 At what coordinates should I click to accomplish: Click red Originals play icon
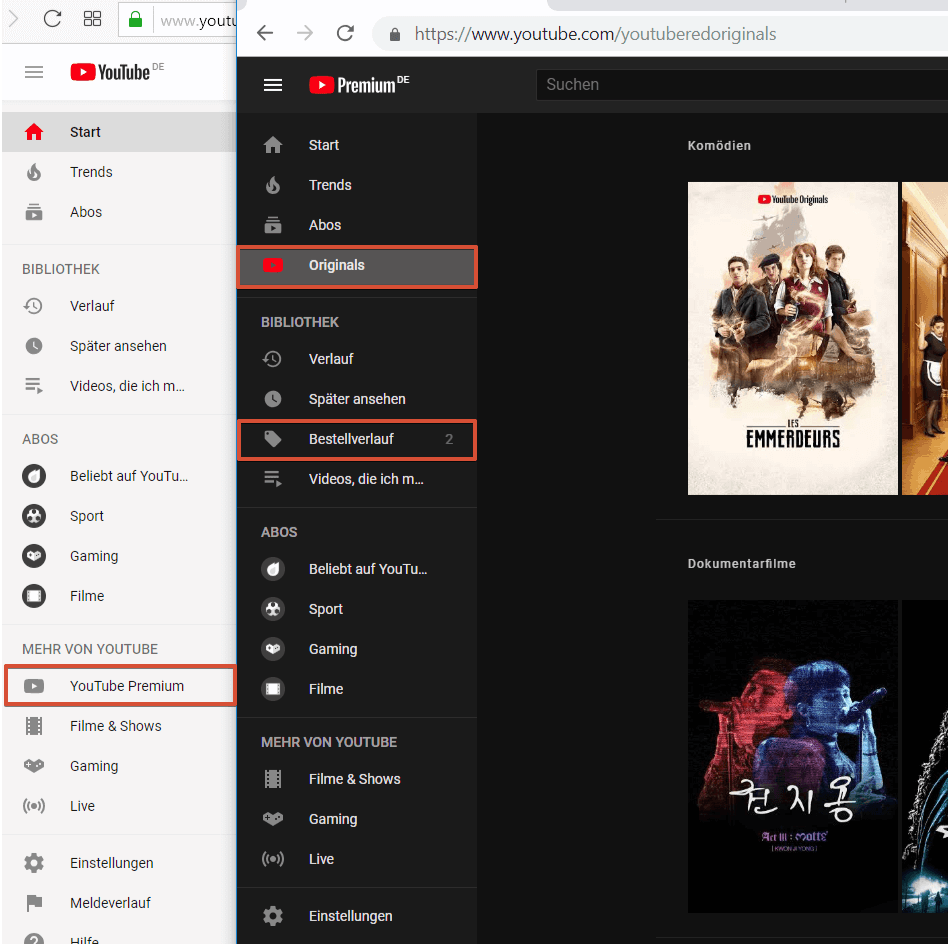[273, 265]
